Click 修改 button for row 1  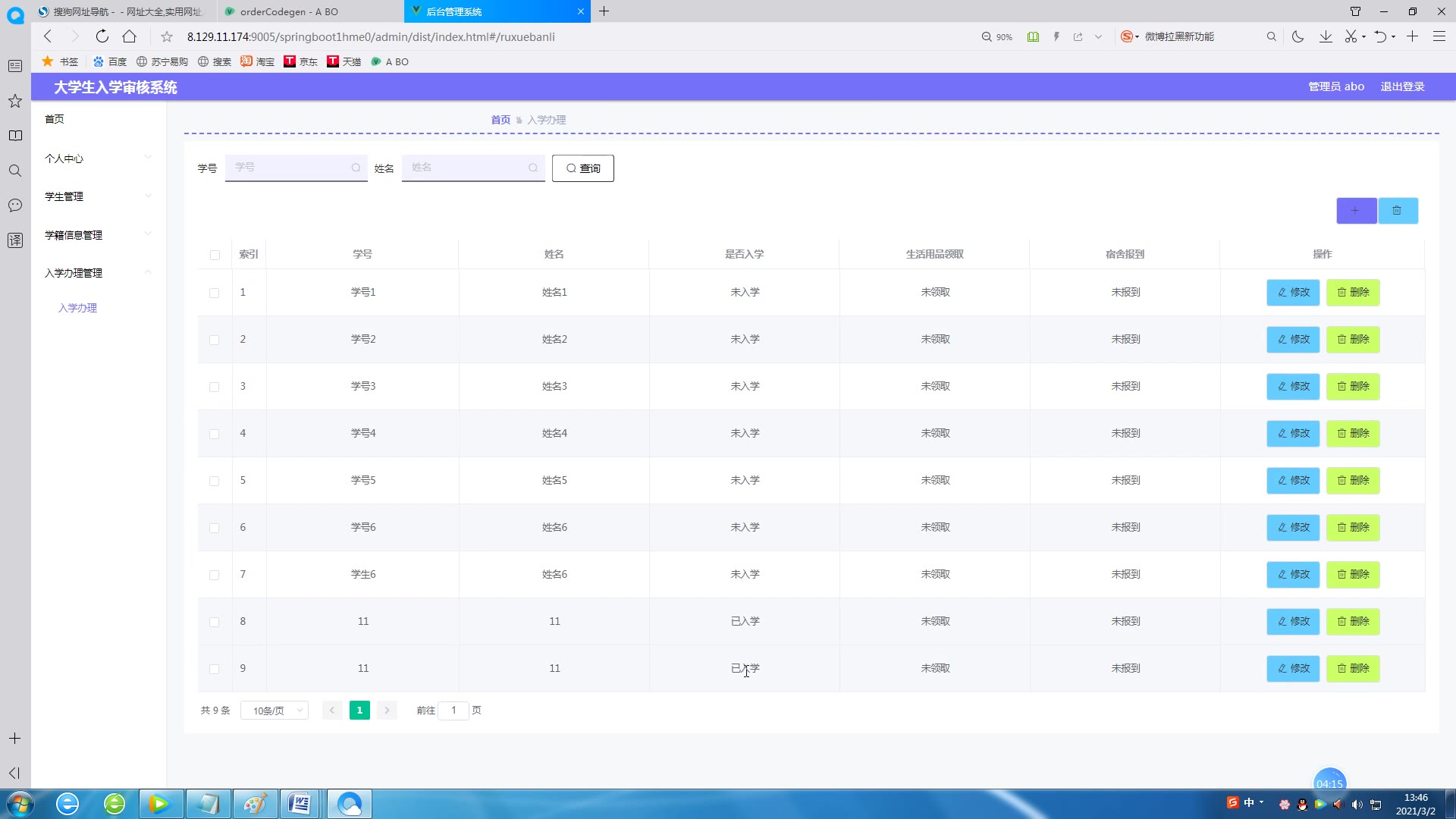point(1293,293)
